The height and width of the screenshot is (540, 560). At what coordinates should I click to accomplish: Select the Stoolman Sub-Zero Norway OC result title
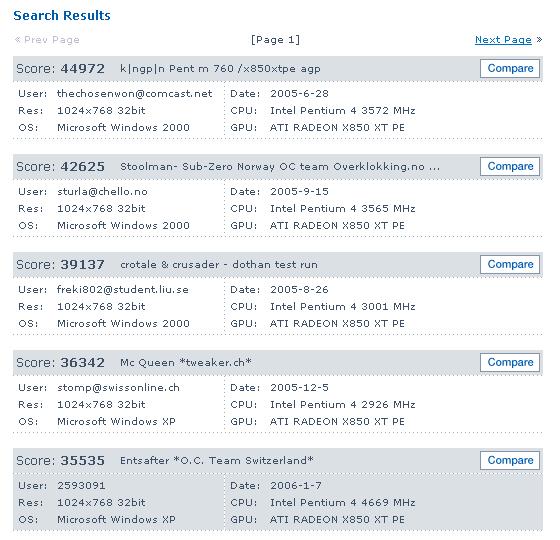[280, 167]
